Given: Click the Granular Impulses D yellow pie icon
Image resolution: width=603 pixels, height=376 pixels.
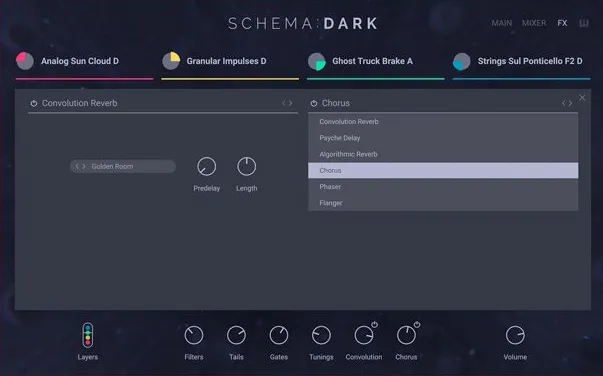Looking at the screenshot, I should 171,61.
